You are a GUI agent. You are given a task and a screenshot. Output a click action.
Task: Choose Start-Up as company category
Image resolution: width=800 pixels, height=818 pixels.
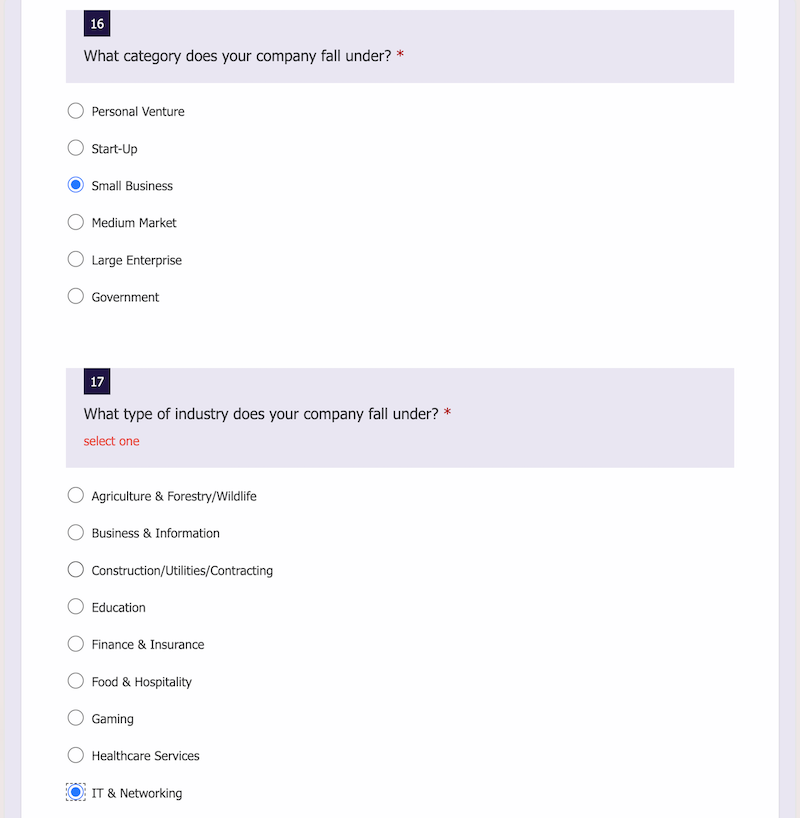pos(76,148)
